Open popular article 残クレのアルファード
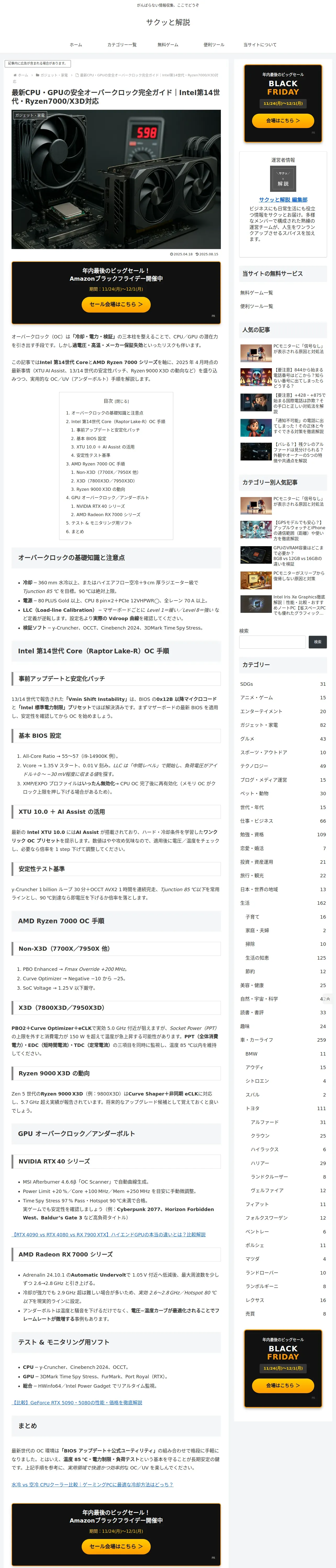The image size is (336, 1568). [283, 452]
